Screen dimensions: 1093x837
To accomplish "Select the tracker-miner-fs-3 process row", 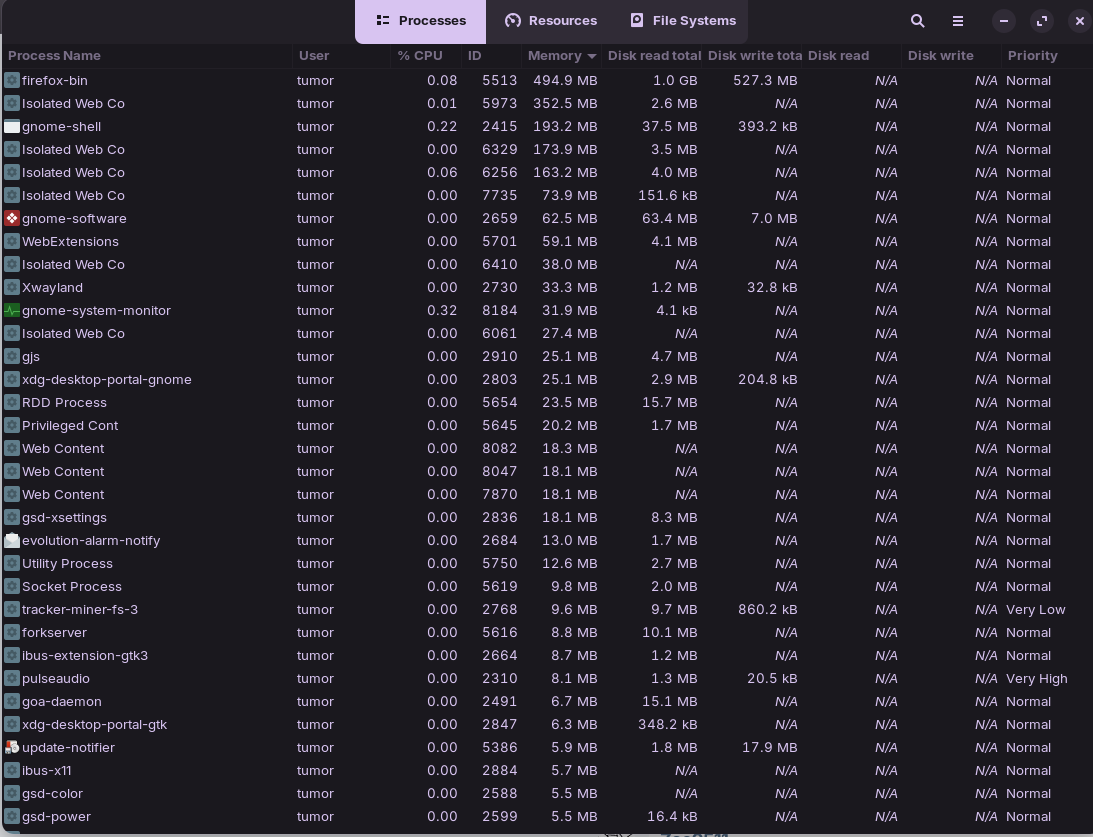I will click(80, 609).
